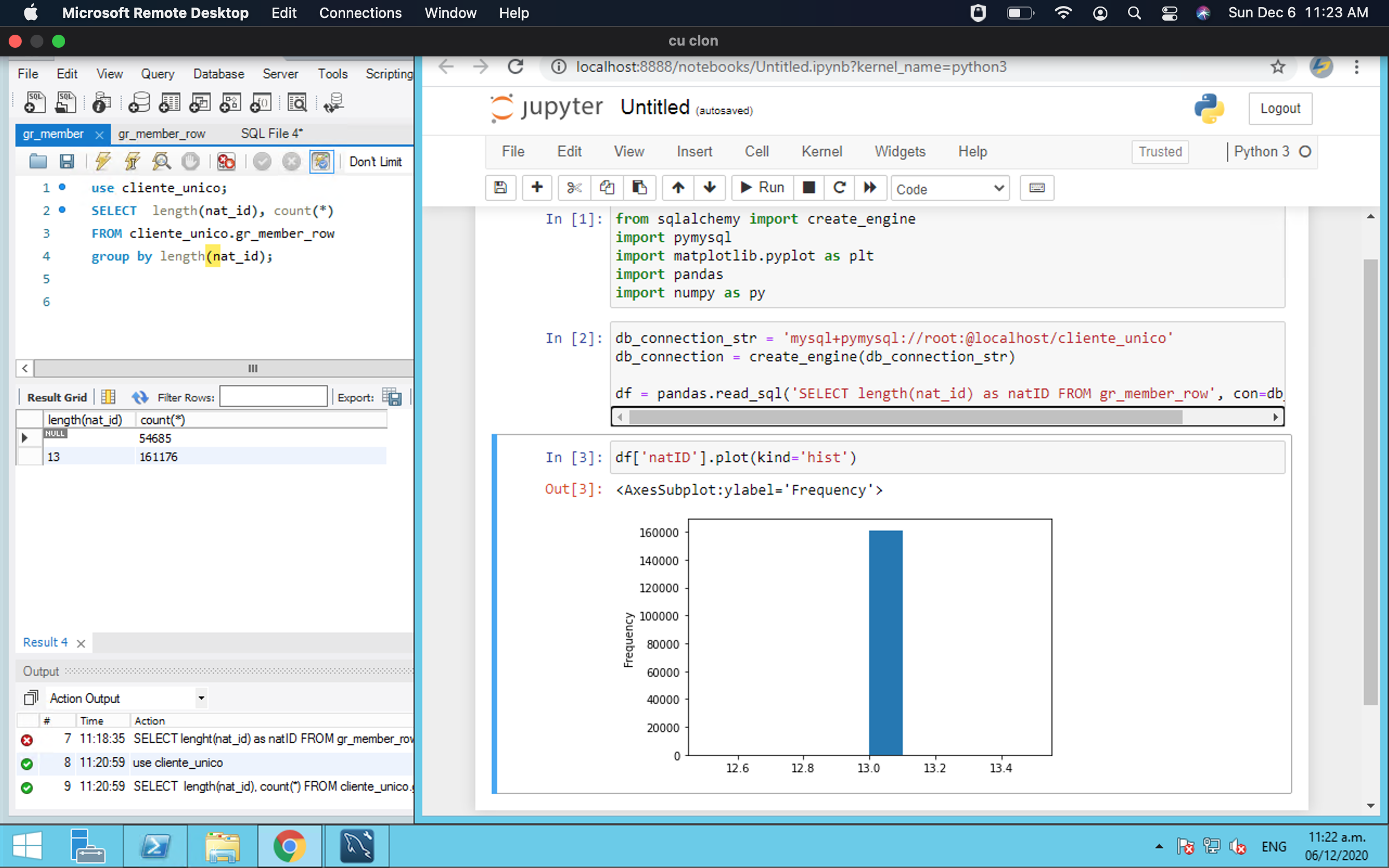Open the Windows Start menu
The image size is (1389, 868).
point(28,846)
